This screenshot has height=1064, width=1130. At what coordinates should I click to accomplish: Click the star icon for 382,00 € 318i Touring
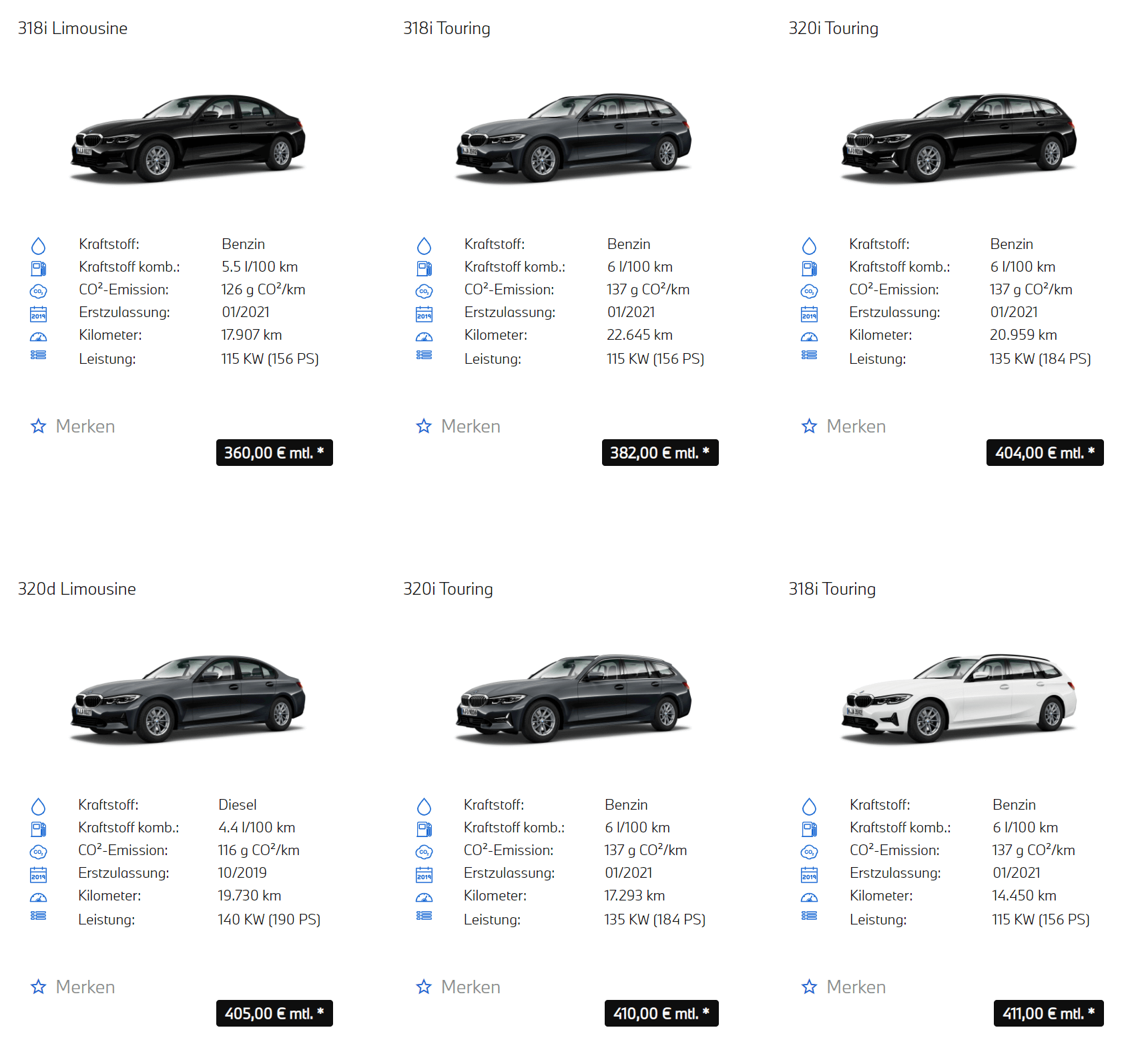point(424,426)
